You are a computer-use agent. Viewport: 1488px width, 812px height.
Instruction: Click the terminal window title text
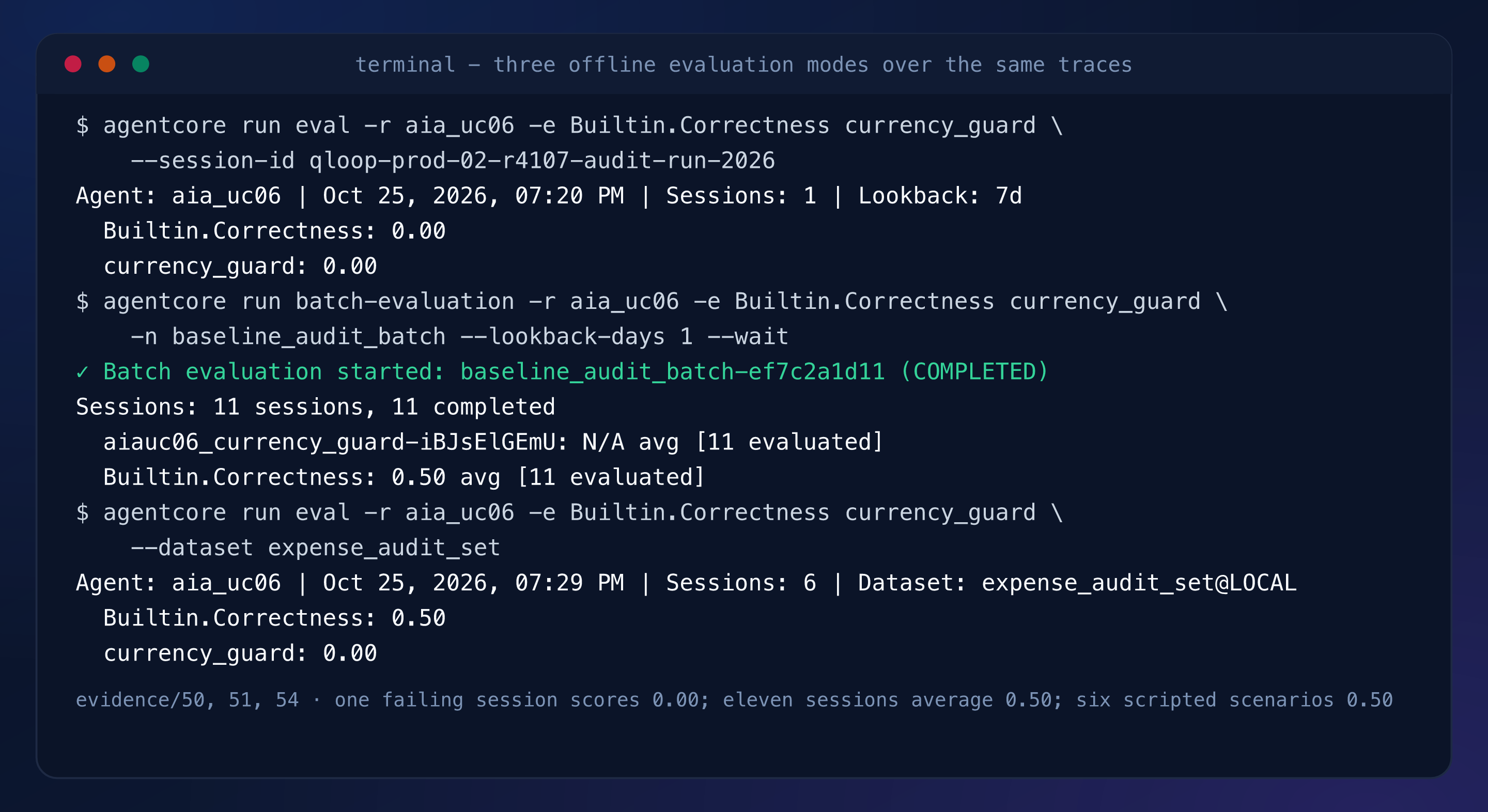pyautogui.click(x=743, y=65)
